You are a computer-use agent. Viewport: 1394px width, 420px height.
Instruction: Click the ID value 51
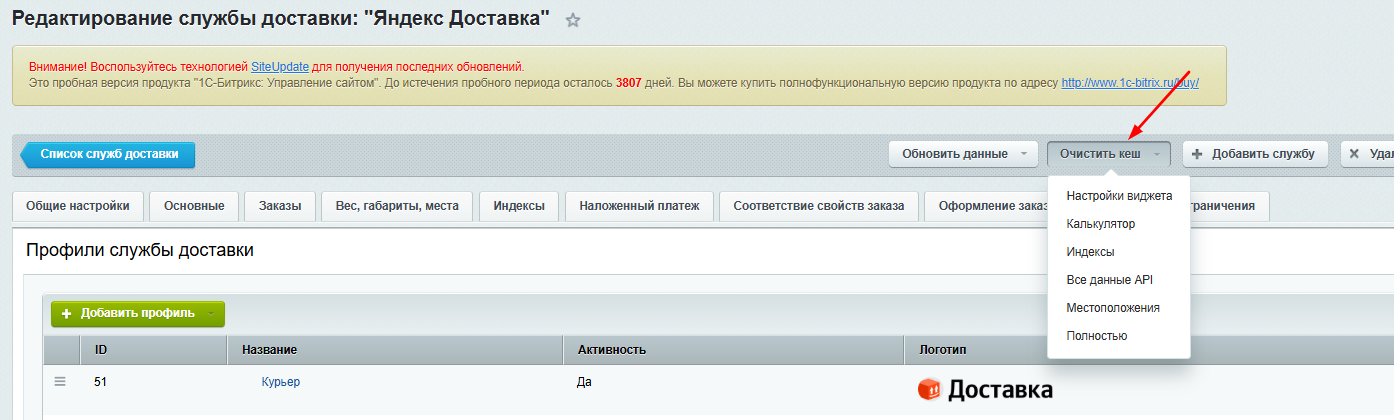click(x=101, y=382)
